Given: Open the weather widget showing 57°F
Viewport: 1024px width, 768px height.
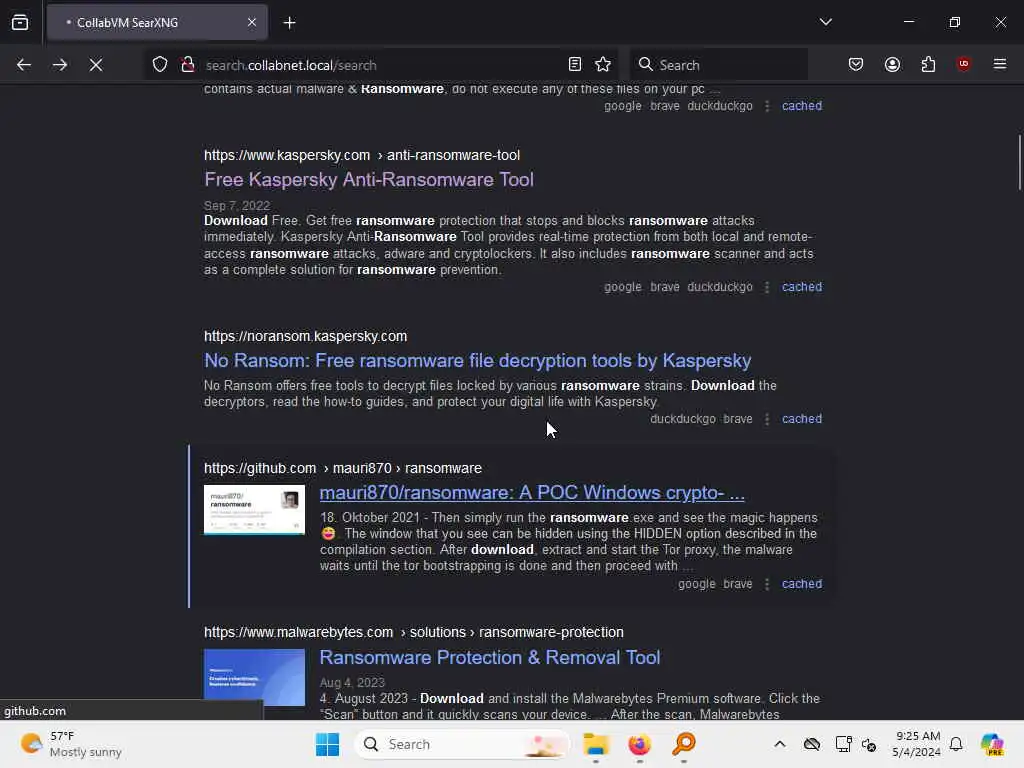Looking at the screenshot, I should point(71,744).
